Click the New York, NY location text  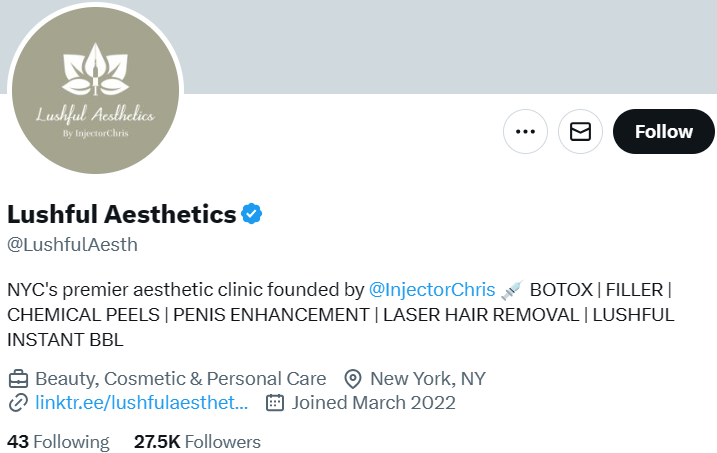428,379
